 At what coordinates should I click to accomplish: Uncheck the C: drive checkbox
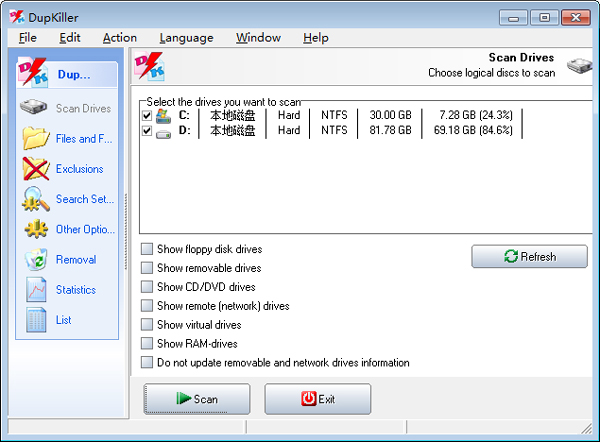(147, 115)
